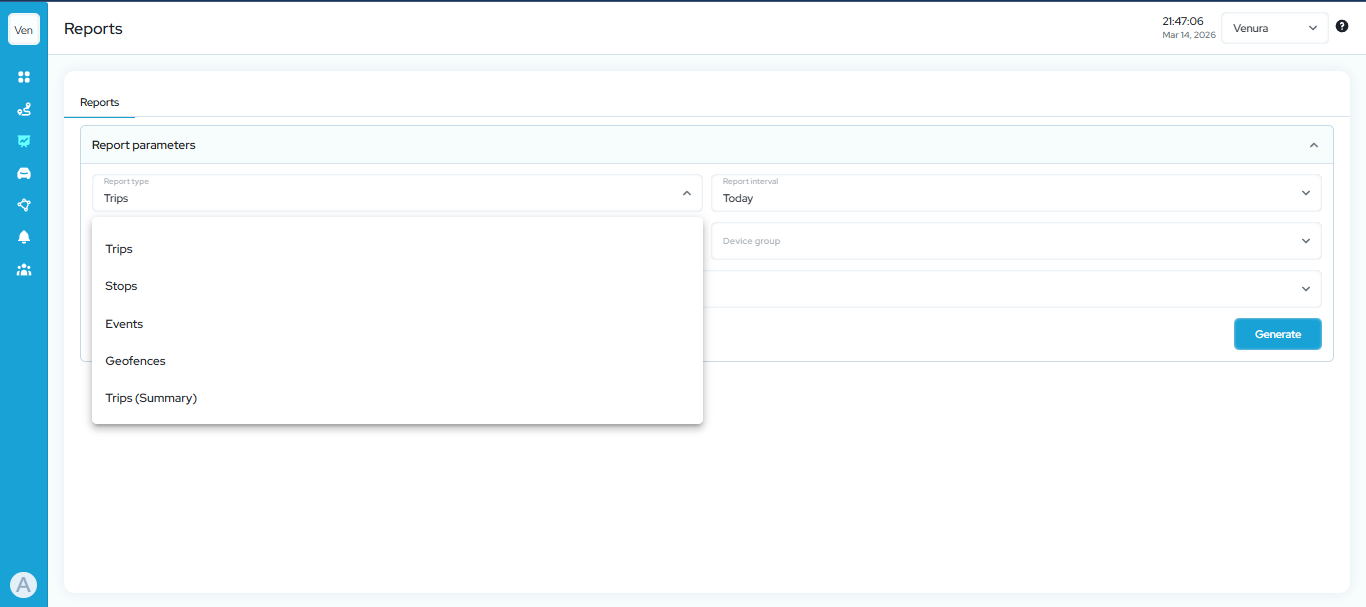This screenshot has height=607, width=1366.
Task: Choose Stops report type option
Action: click(x=121, y=286)
